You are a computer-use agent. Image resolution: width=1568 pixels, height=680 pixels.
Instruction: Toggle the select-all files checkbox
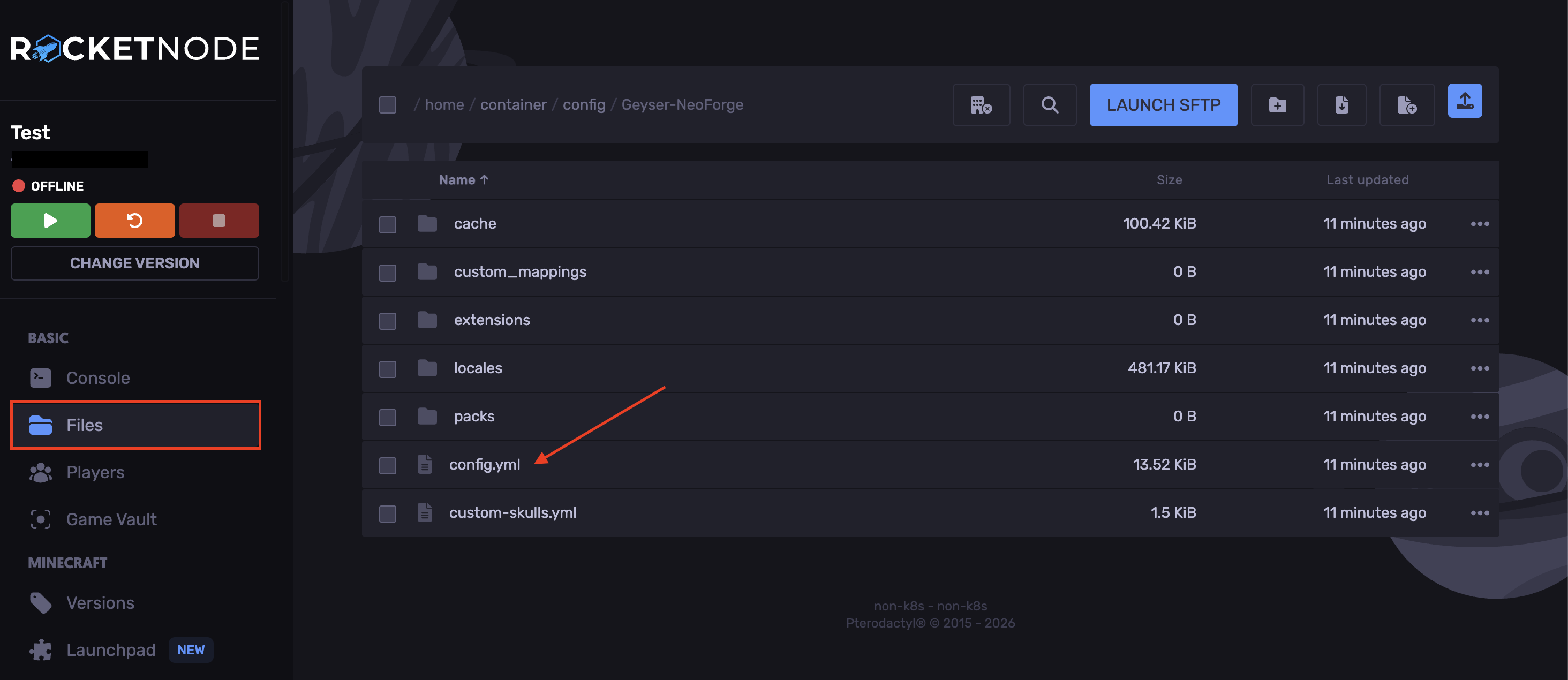point(388,105)
